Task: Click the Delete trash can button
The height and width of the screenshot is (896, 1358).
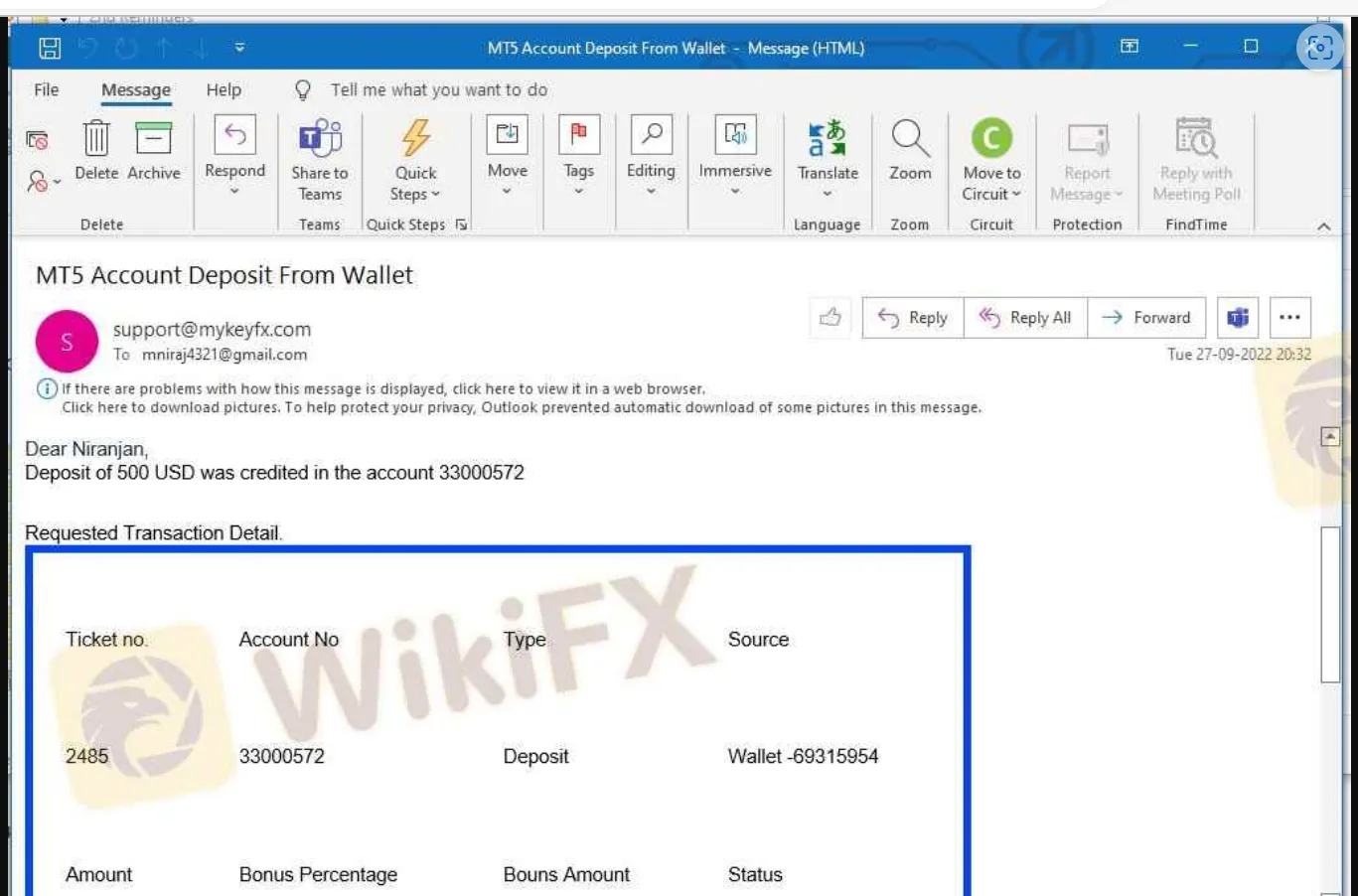Action: 96,151
